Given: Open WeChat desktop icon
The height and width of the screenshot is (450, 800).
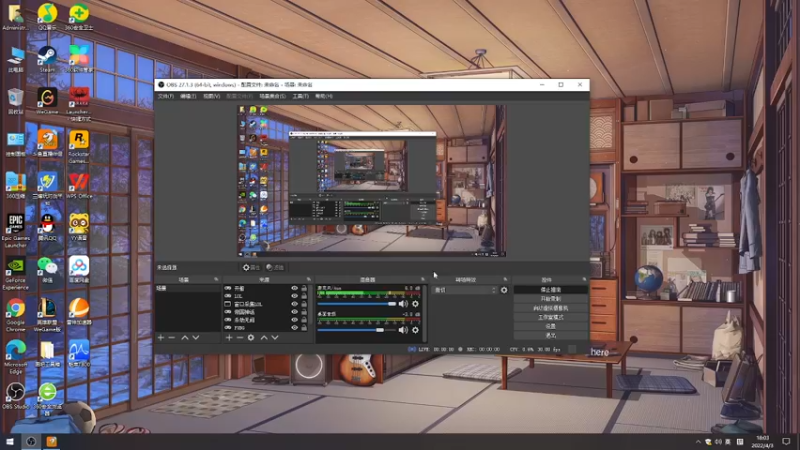Looking at the screenshot, I should click(x=47, y=270).
